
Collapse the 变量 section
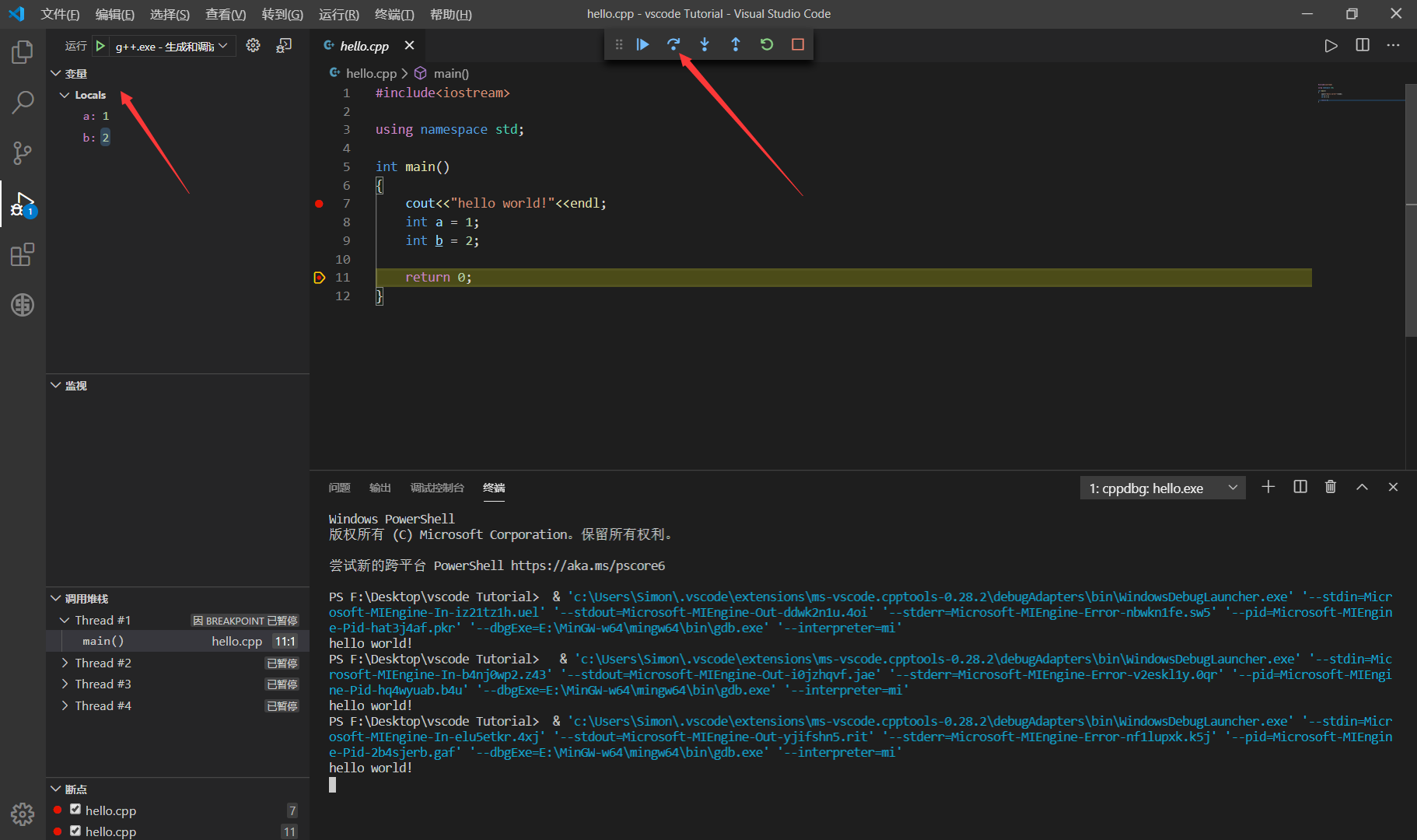[x=56, y=73]
